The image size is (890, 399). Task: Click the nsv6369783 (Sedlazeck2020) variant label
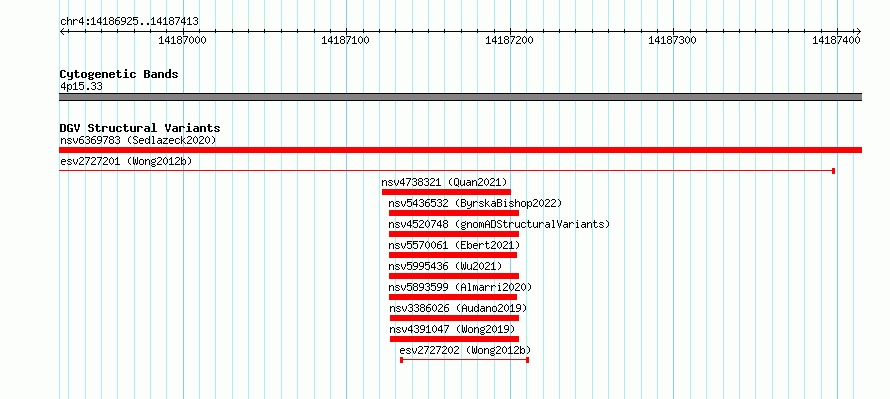click(138, 140)
